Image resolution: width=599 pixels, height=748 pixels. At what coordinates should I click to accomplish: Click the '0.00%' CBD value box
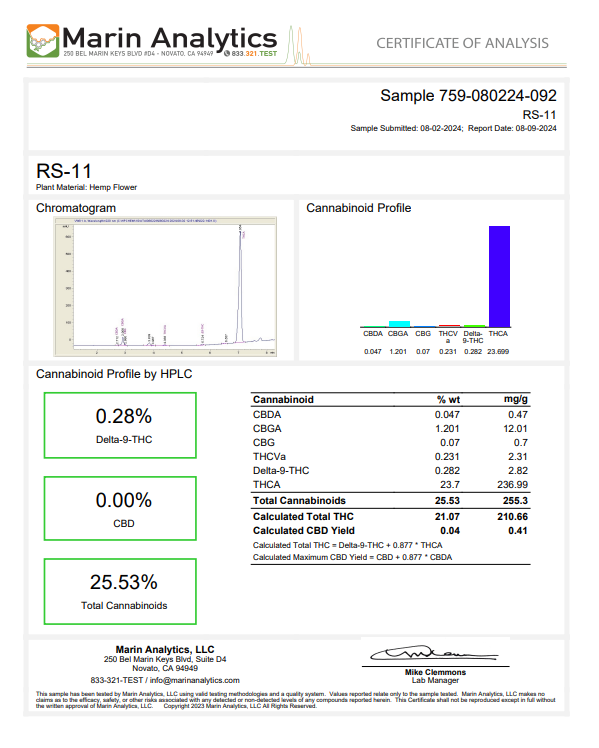coord(120,509)
